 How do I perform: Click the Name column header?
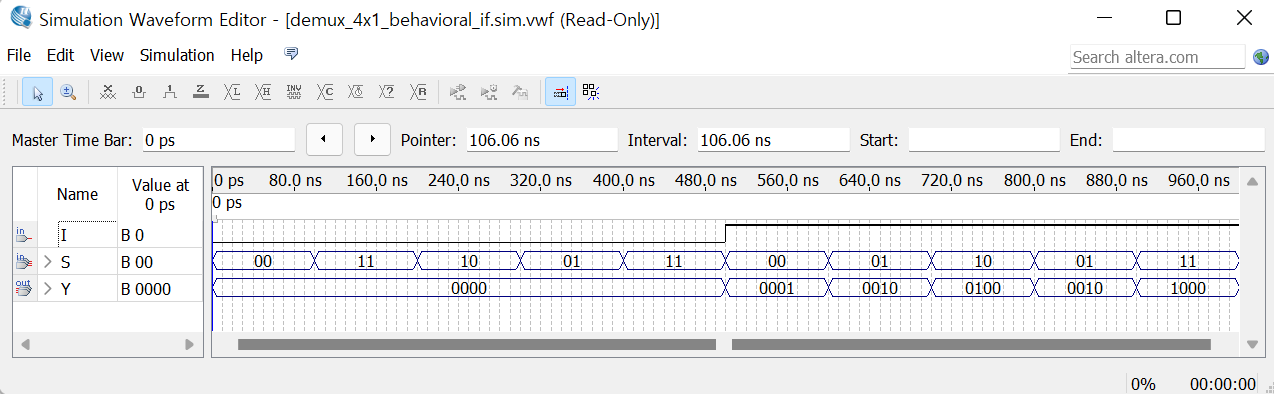(77, 194)
